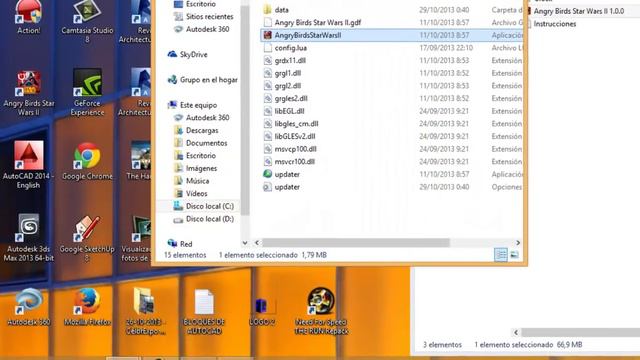Open the 26-10-2013 folder on desktop
Image resolution: width=640 pixels, height=360 pixels.
point(145,311)
